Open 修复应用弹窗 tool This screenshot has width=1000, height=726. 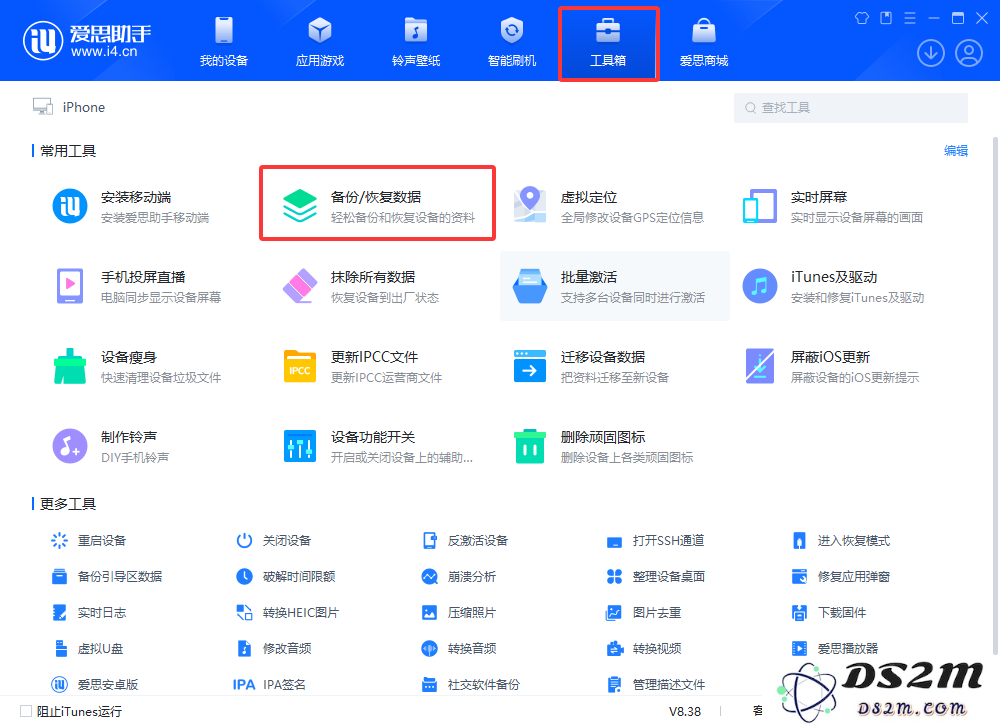pos(841,577)
